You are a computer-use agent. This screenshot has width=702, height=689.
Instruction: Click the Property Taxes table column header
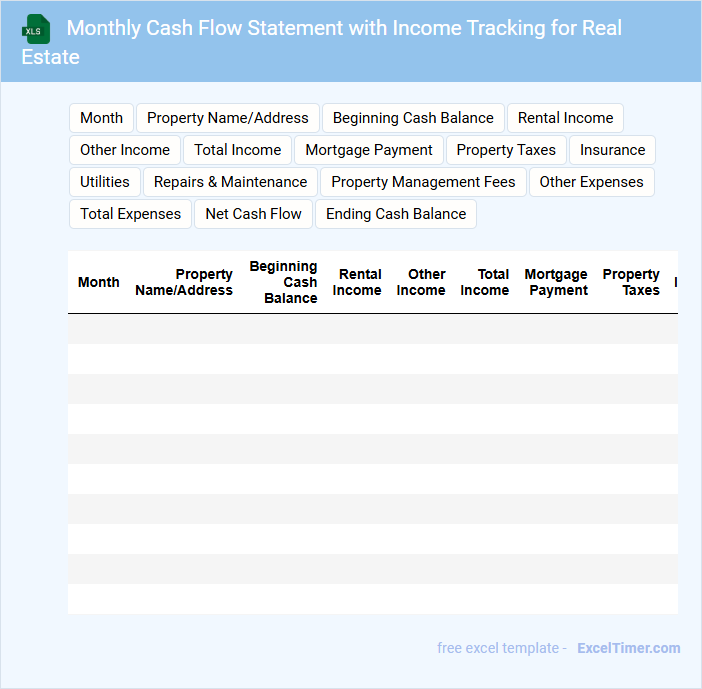tap(631, 282)
